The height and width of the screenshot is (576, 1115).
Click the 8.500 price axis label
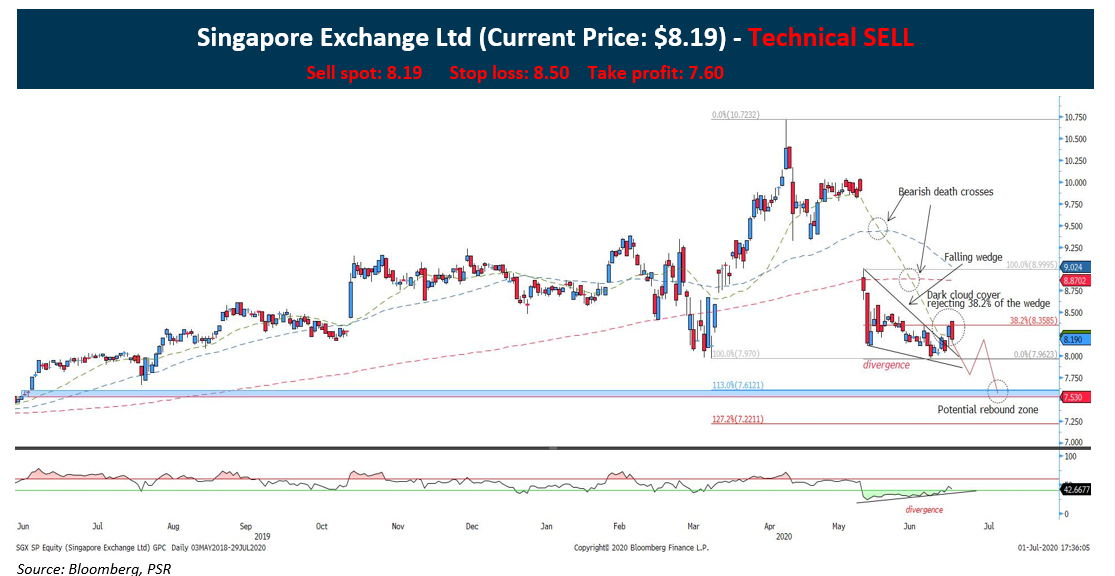click(1076, 313)
